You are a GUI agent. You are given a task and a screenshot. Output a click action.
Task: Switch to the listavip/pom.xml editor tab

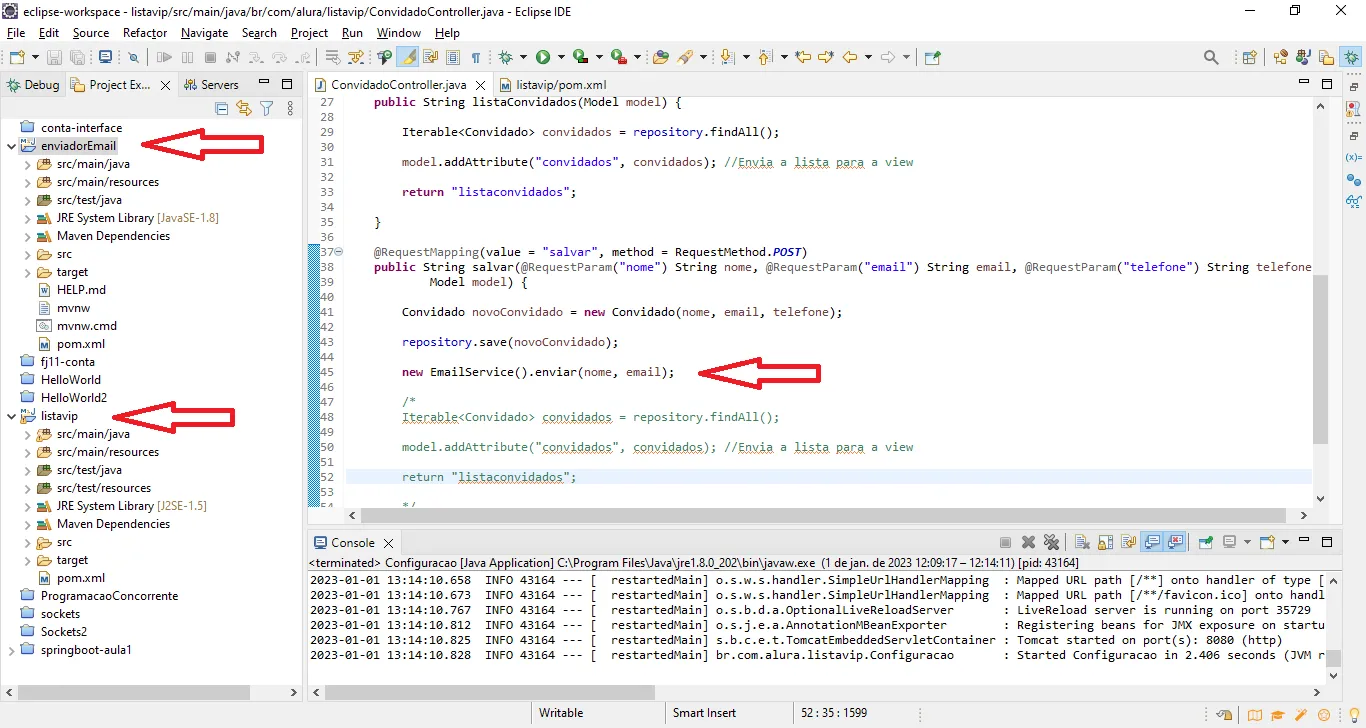point(560,85)
